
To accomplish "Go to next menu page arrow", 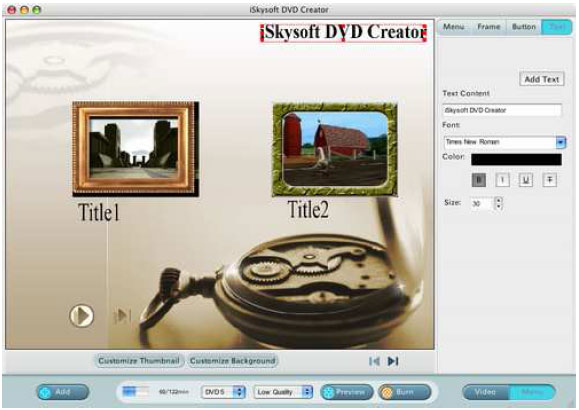I will [393, 361].
